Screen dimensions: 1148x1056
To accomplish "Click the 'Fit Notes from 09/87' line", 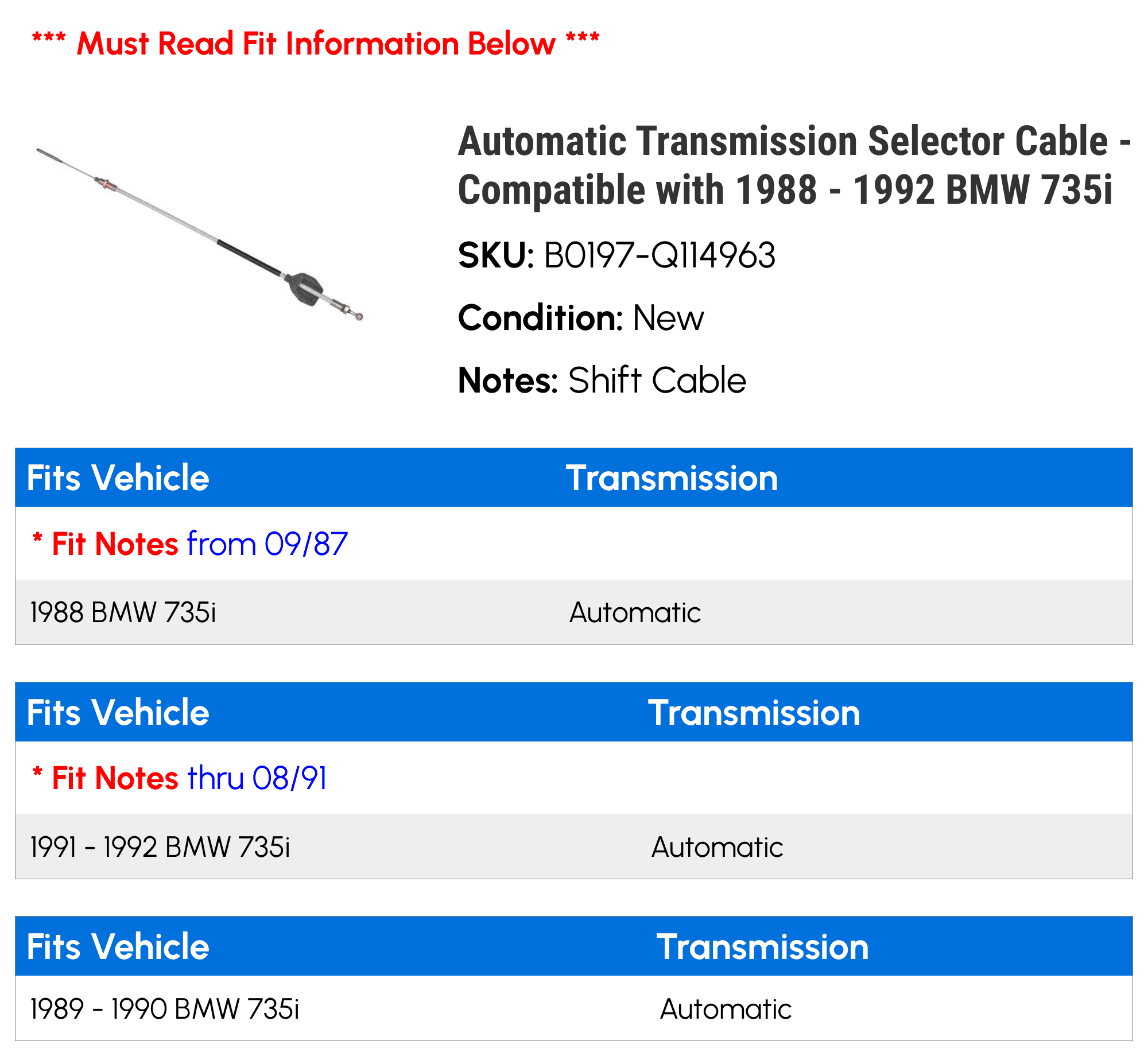I will click(191, 543).
